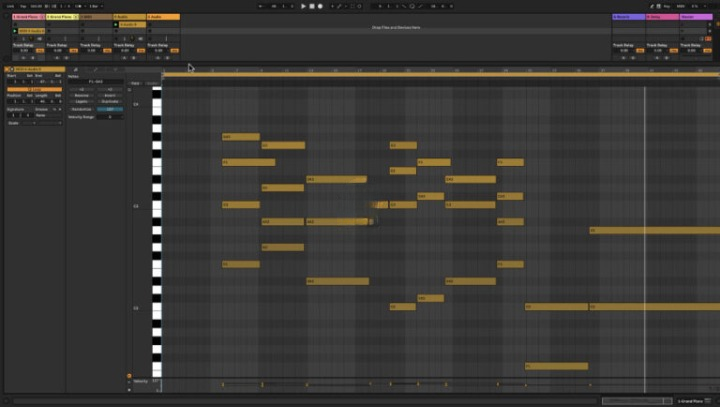Click the Tap tempo button

[x=23, y=6]
